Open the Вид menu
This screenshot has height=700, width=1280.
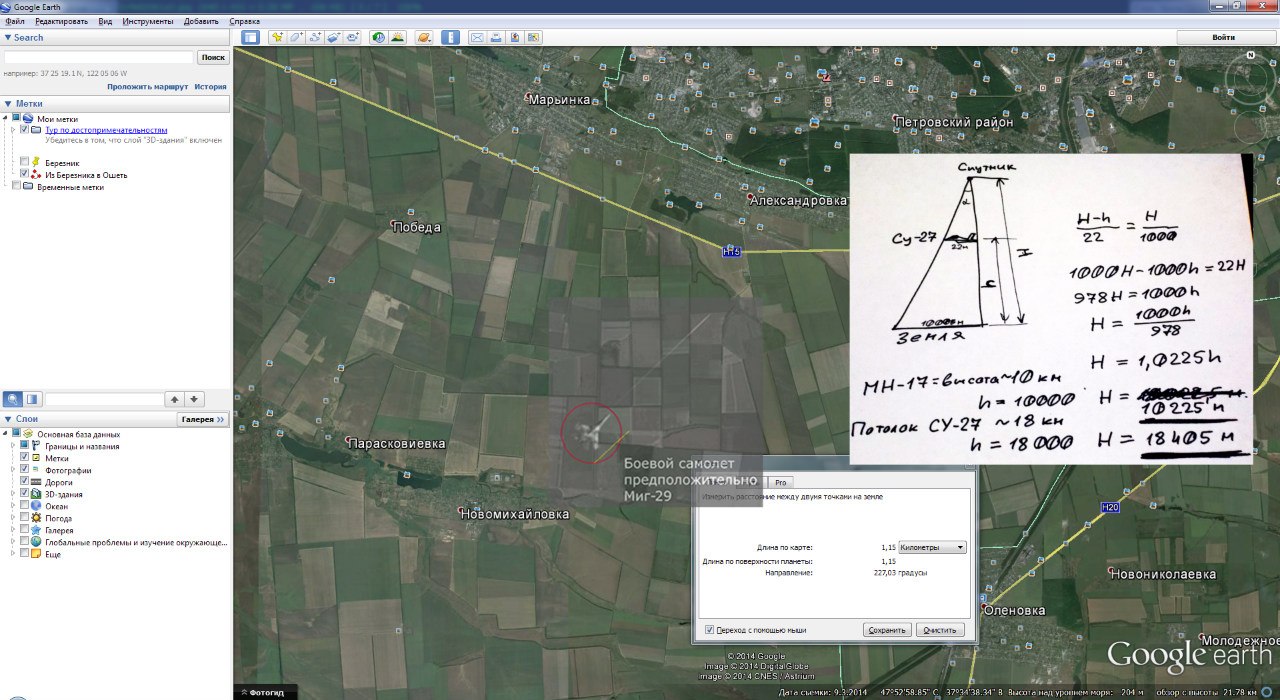(105, 21)
